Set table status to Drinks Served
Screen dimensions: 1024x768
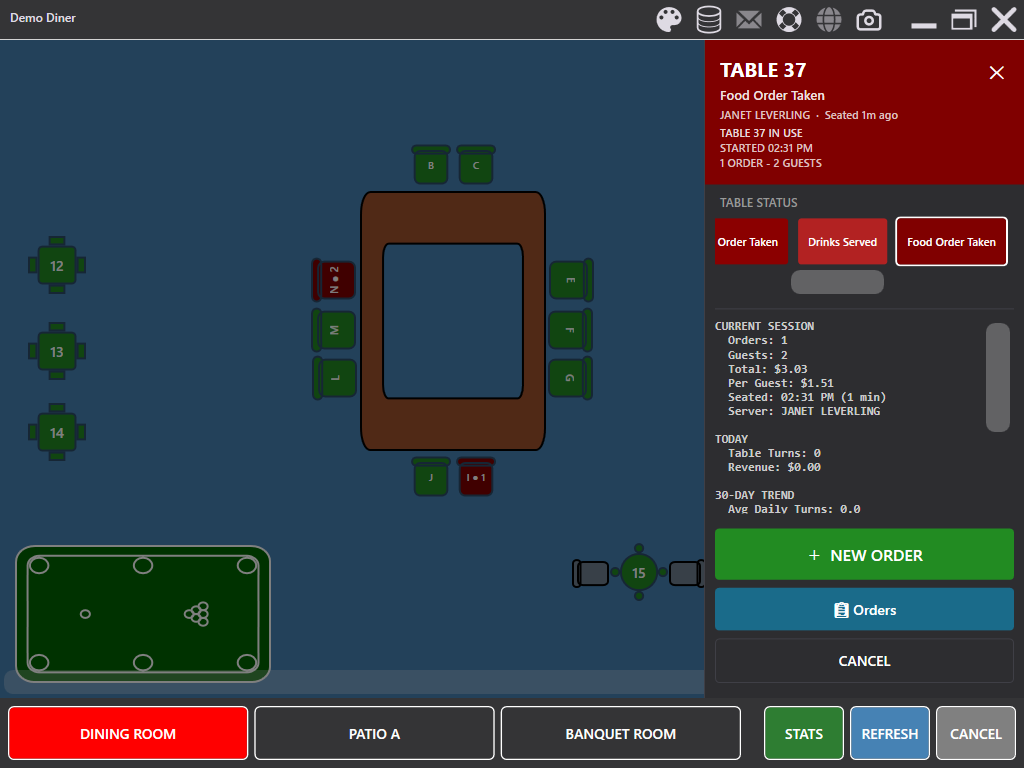click(x=842, y=242)
